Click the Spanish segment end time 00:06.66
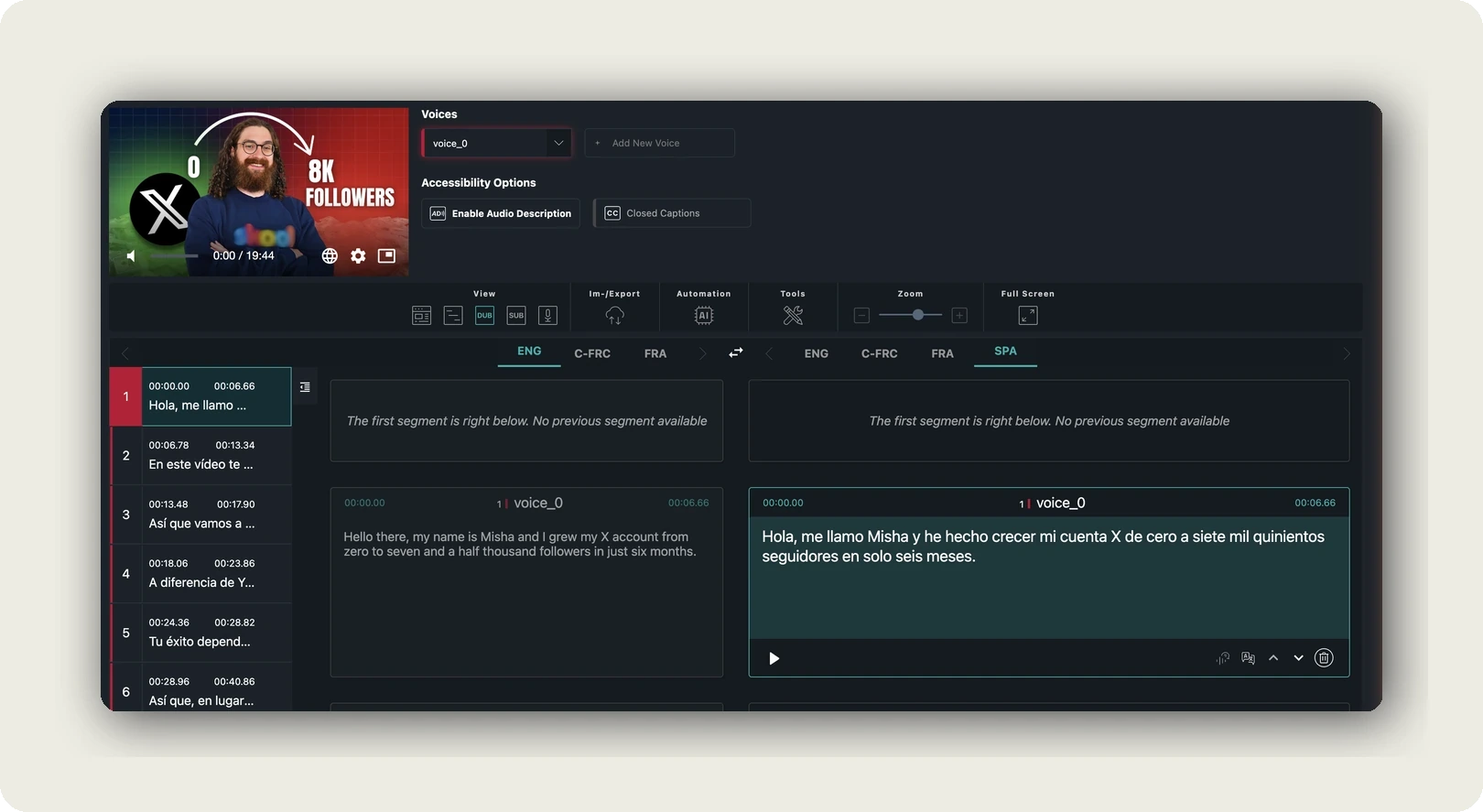 (1315, 503)
